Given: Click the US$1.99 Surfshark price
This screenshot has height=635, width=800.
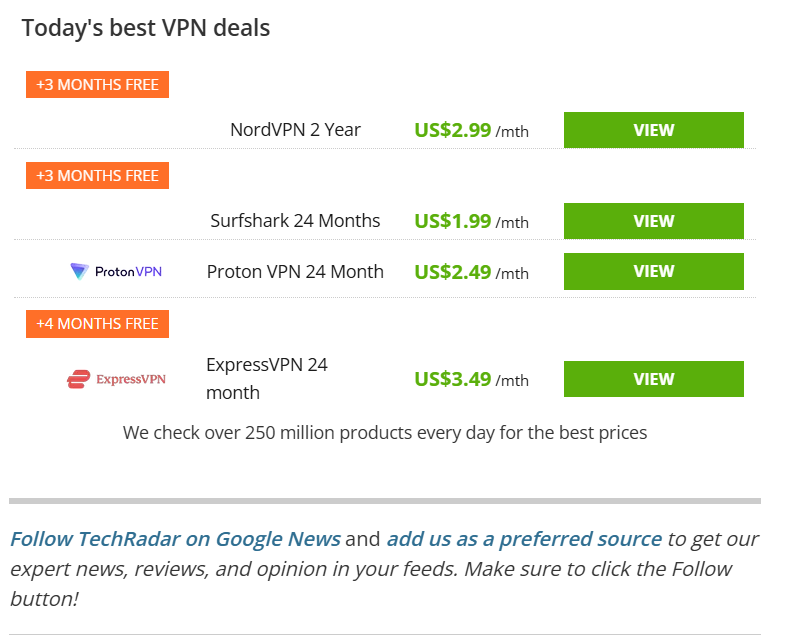Looking at the screenshot, I should coord(453,221).
